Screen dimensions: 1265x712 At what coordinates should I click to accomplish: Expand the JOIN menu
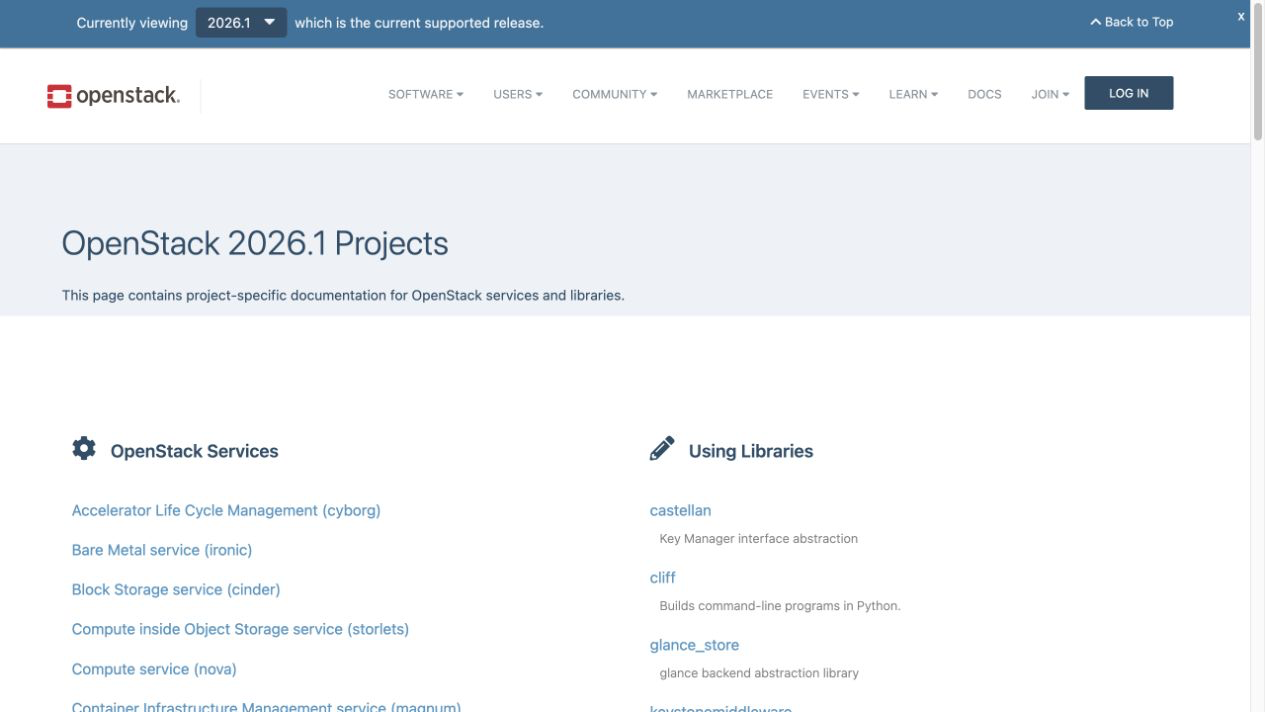click(x=1050, y=94)
